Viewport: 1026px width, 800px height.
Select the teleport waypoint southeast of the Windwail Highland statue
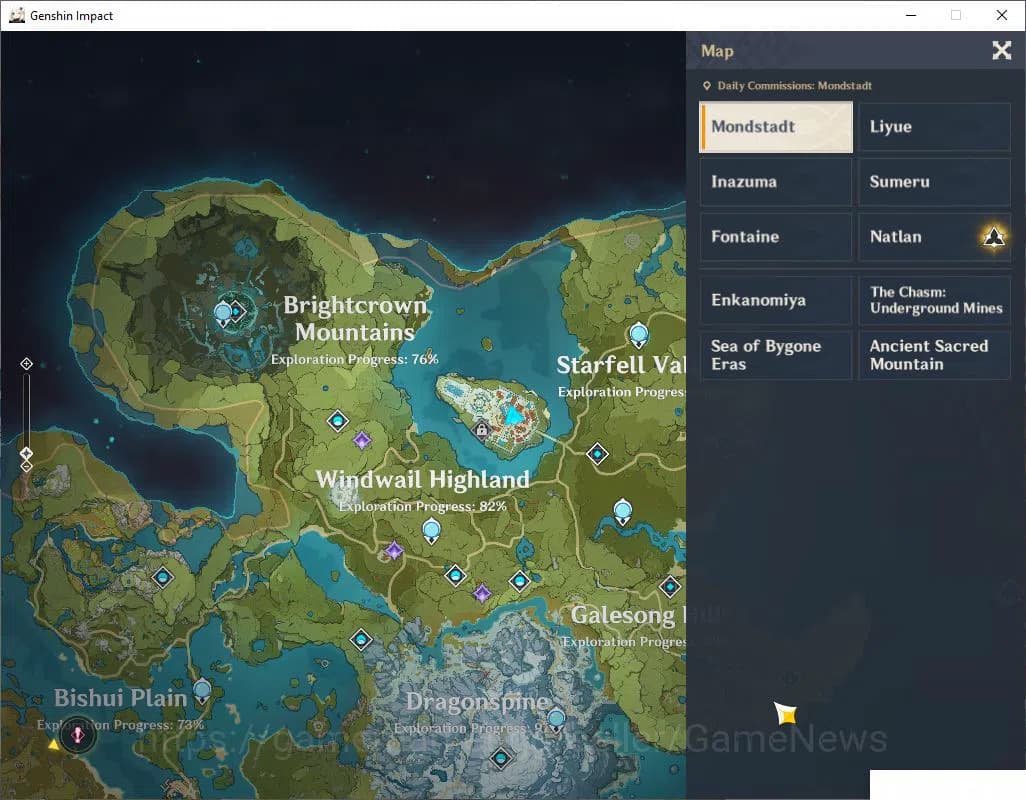click(x=455, y=576)
